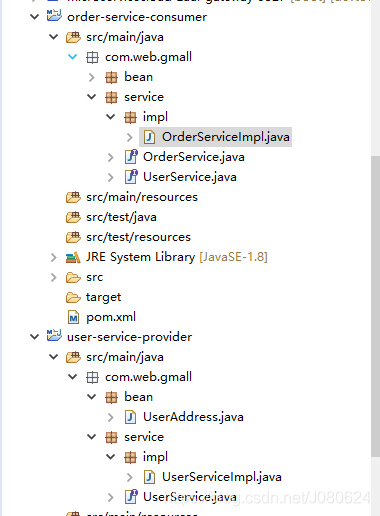Click the src/main/resources folder icon
Viewport: 380px width, 516px height.
(x=73, y=197)
